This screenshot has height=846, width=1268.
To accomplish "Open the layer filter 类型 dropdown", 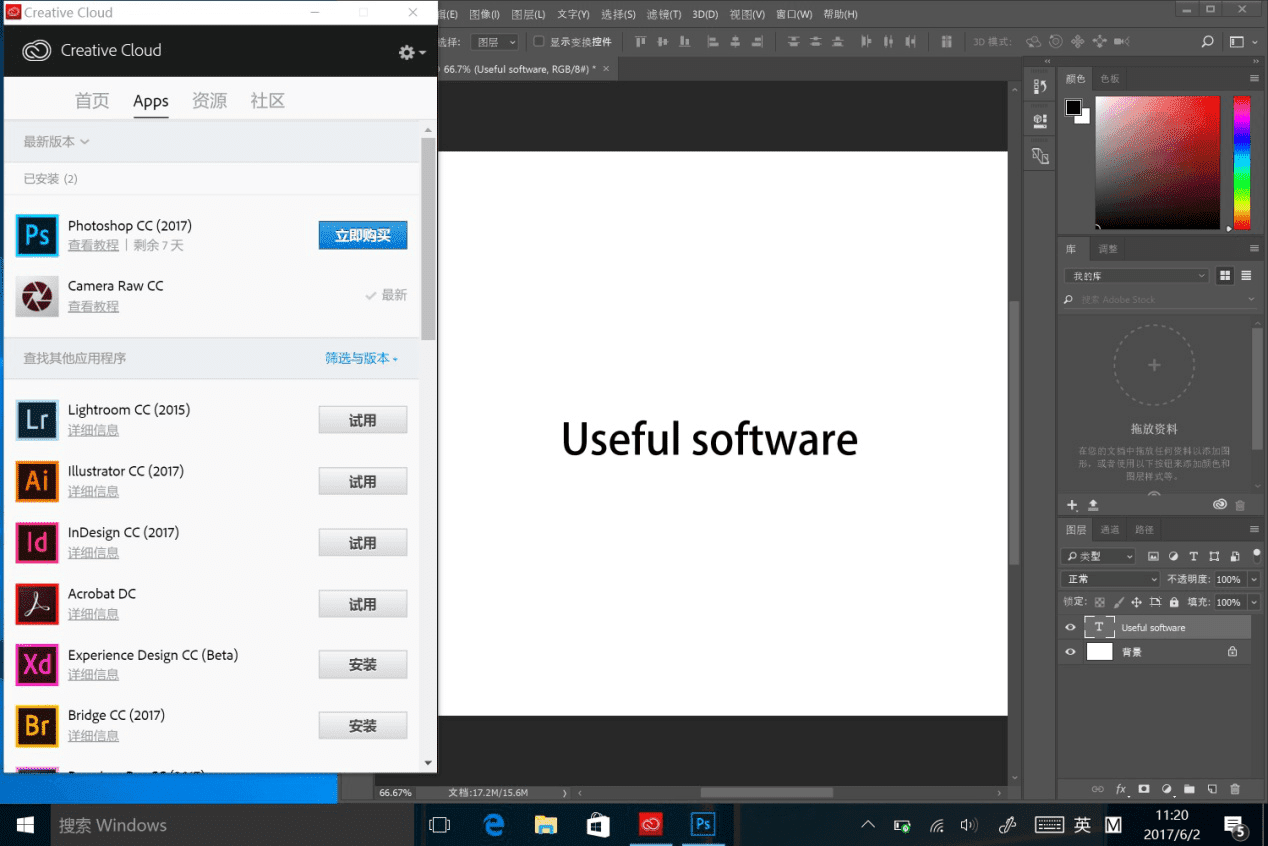I will click(x=1099, y=556).
